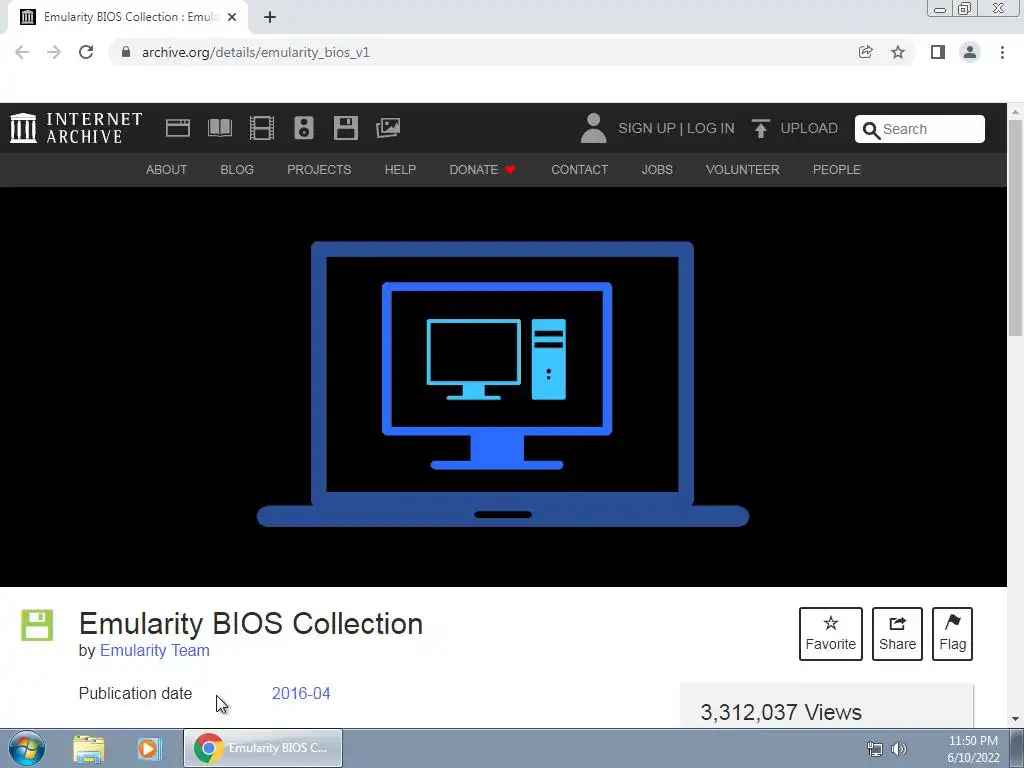Click the Show desktop button
Viewport: 1024px width, 768px height.
coord(1017,749)
